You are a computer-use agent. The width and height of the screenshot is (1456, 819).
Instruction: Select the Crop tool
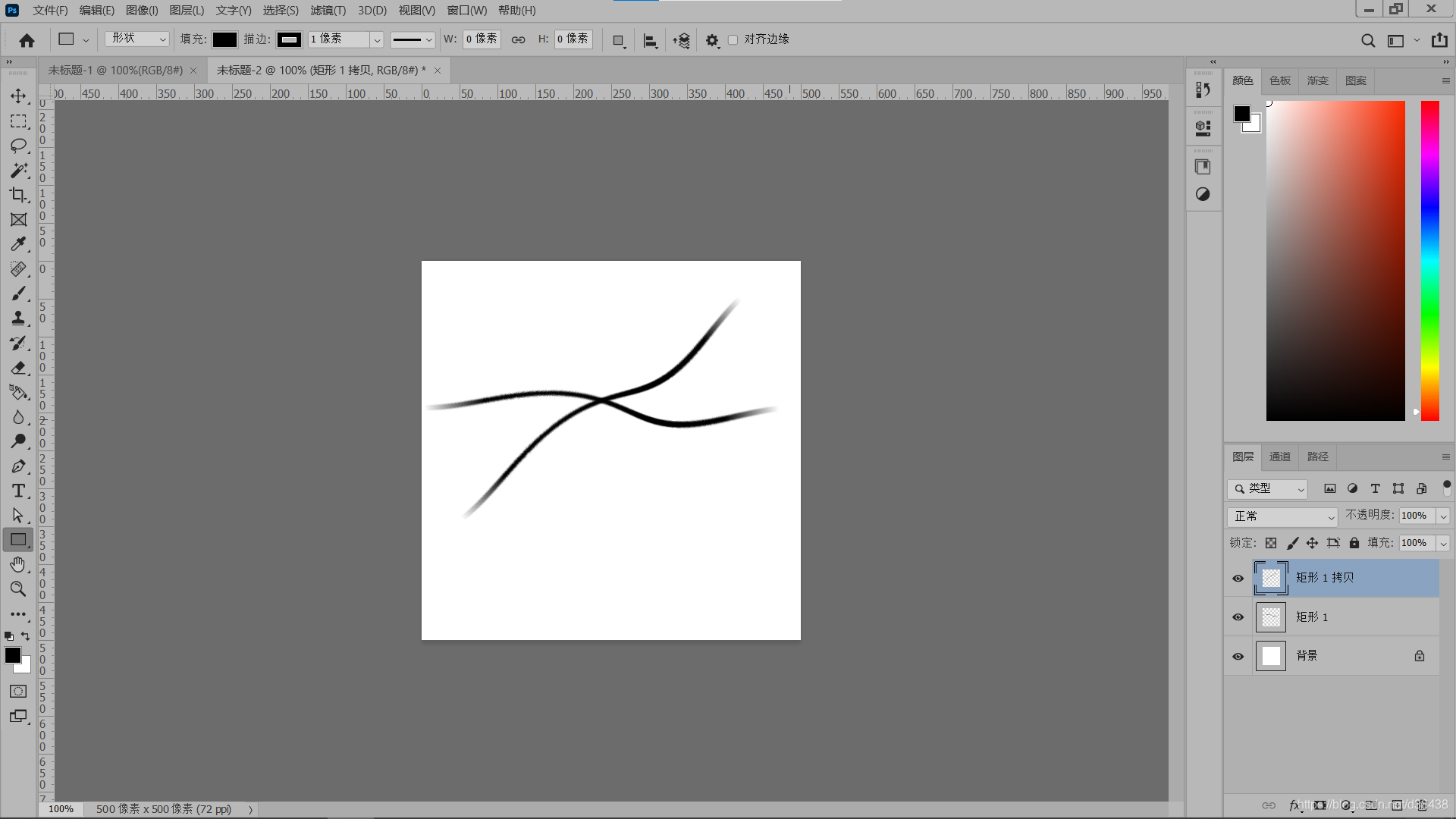(x=18, y=195)
